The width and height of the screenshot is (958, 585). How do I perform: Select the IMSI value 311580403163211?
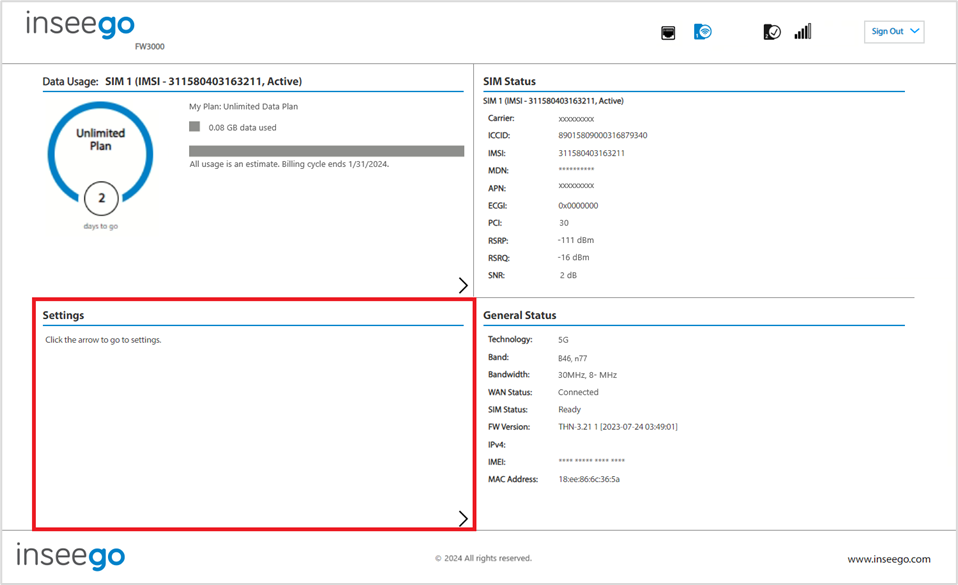click(591, 153)
